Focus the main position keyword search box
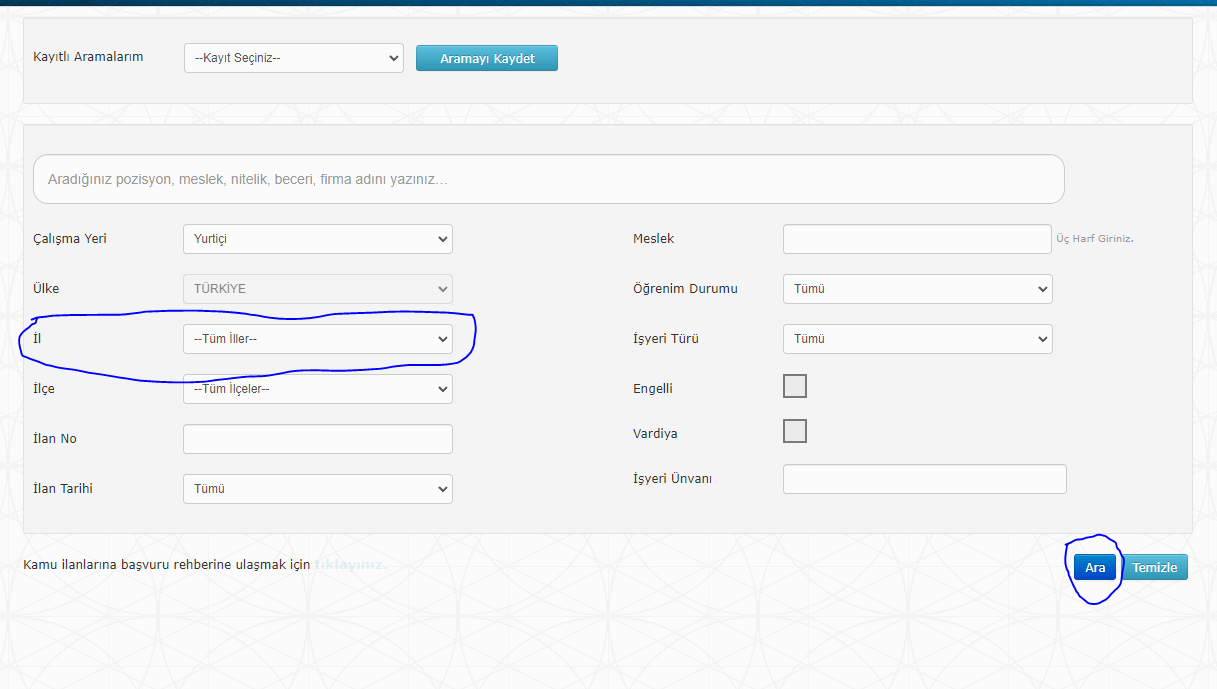Screen dimensions: 1217x689 point(548,180)
